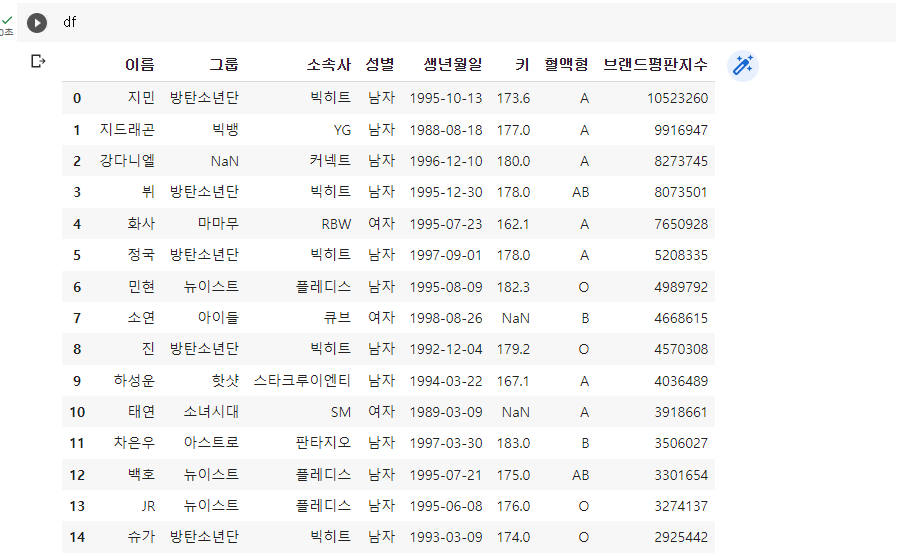Viewport: 902px width, 556px height.
Task: Select the 소녀시대 group cell
Action: click(211, 412)
